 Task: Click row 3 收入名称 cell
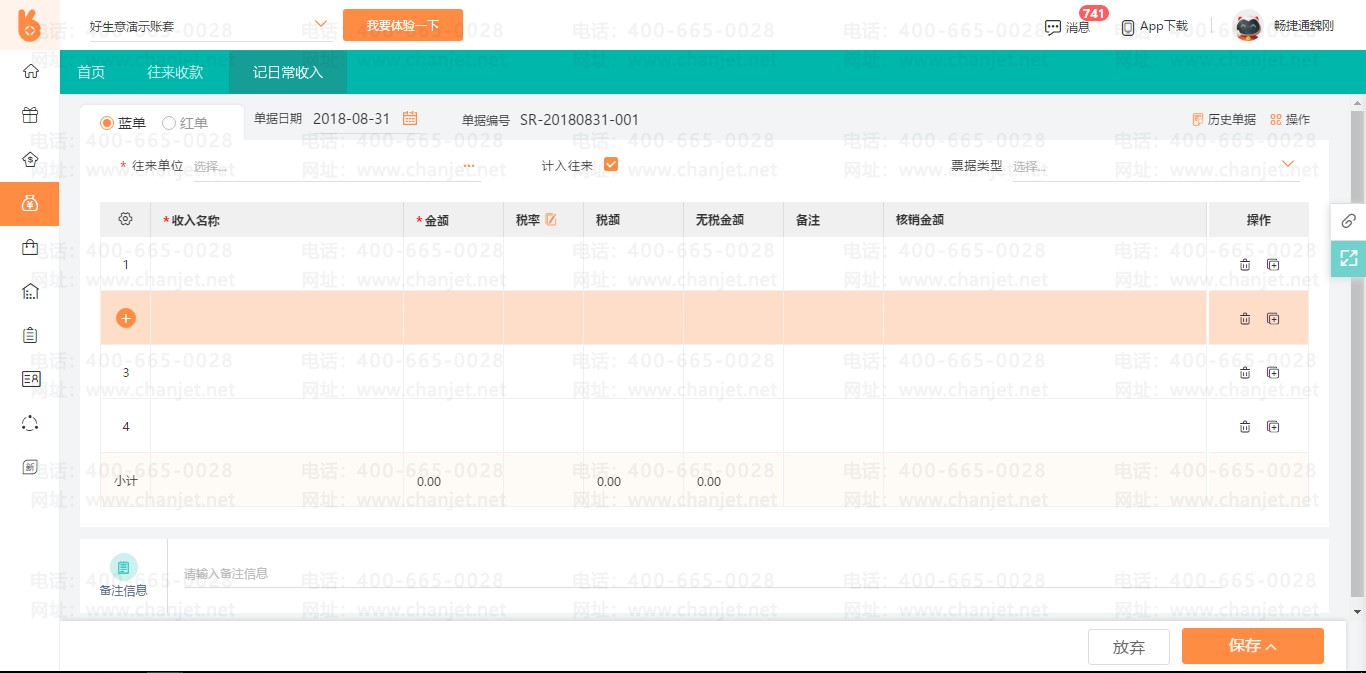[277, 372]
